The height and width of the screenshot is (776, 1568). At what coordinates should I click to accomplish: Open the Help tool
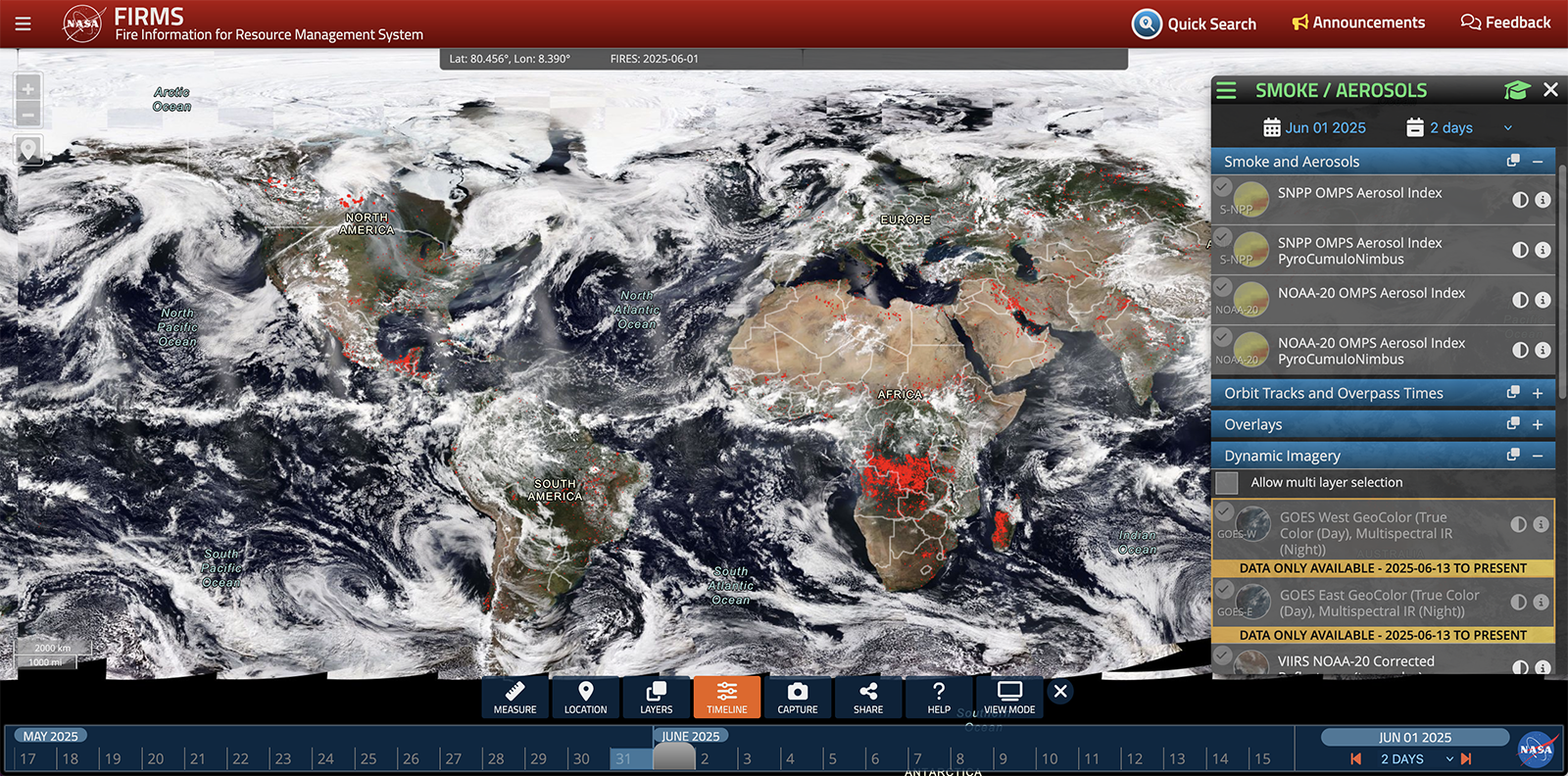938,697
